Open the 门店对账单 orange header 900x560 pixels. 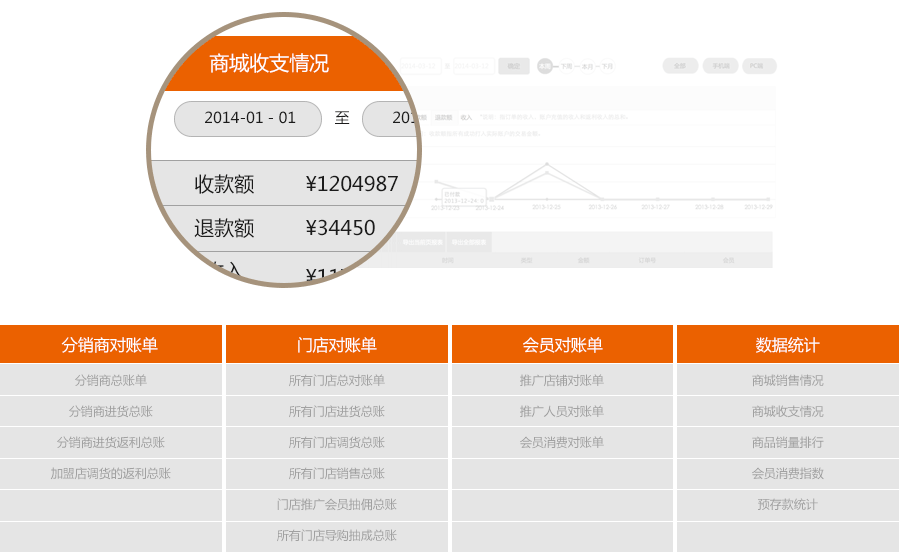336,344
